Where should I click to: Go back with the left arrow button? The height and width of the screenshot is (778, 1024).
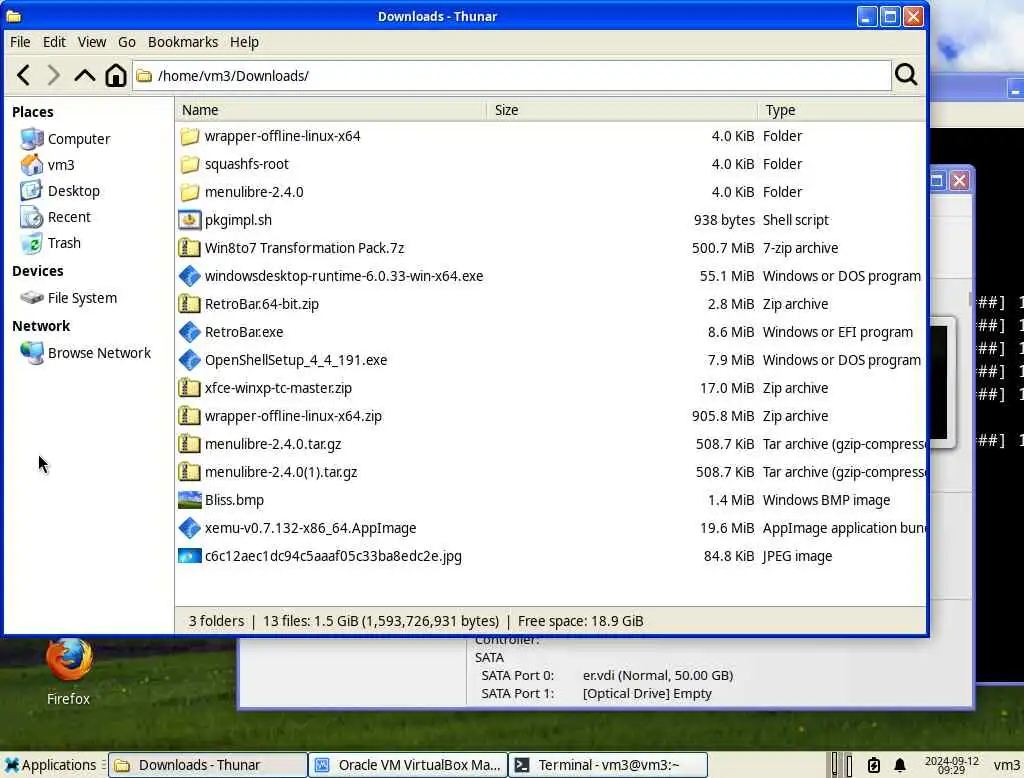(x=24, y=75)
